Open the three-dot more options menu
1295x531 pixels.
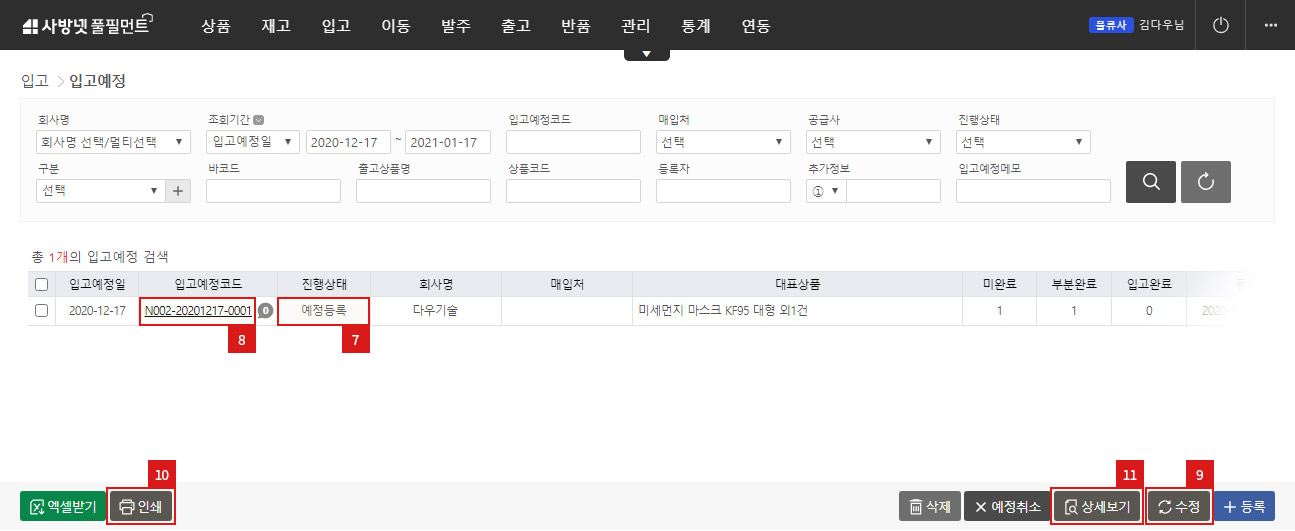click(1271, 25)
